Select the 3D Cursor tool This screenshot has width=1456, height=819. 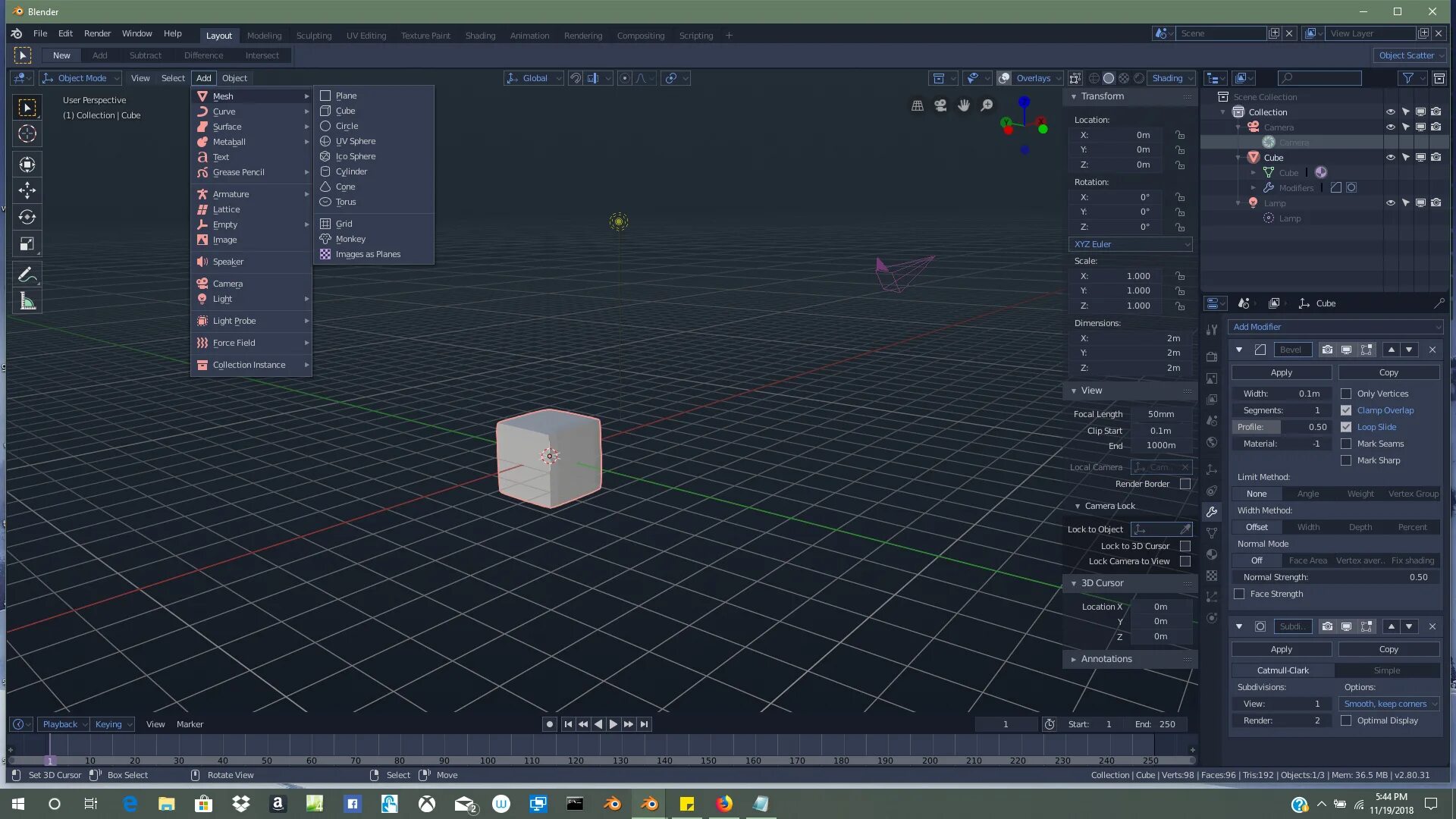click(27, 134)
